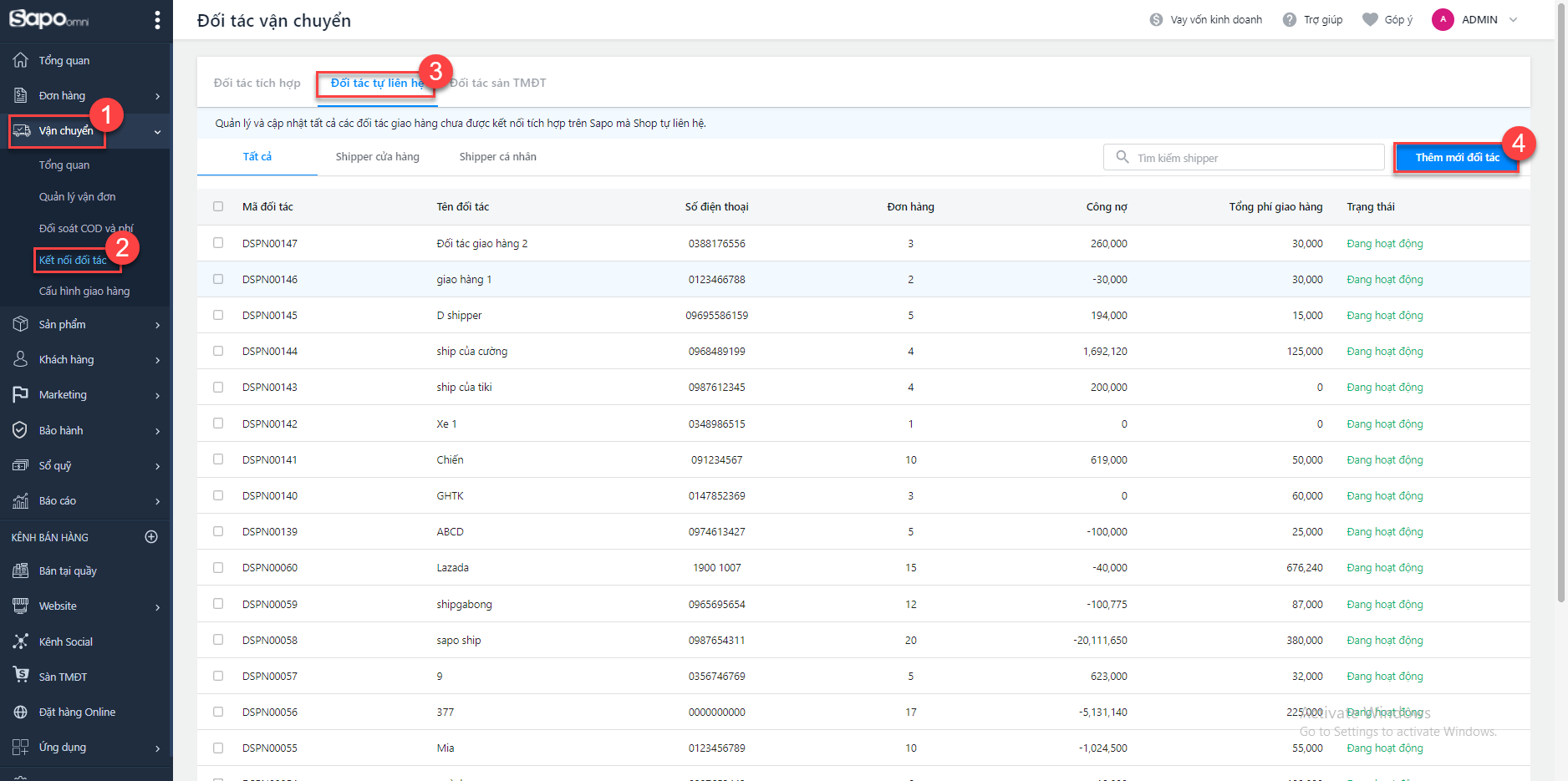Toggle the select-all checkbox in table header
The width and height of the screenshot is (1568, 781).
point(218,206)
